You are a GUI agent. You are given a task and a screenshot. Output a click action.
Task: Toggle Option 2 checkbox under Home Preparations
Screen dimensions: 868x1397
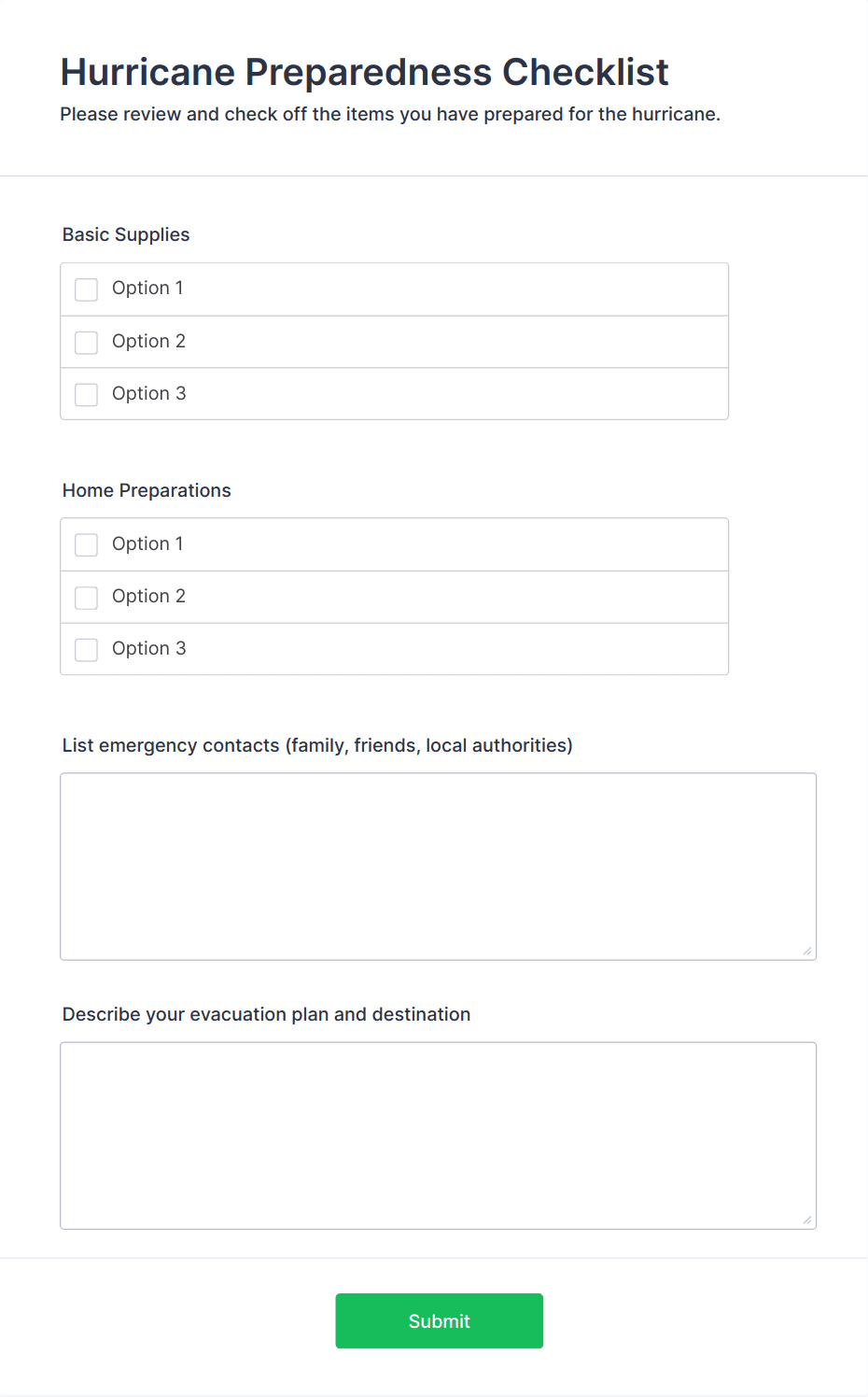[x=87, y=598]
